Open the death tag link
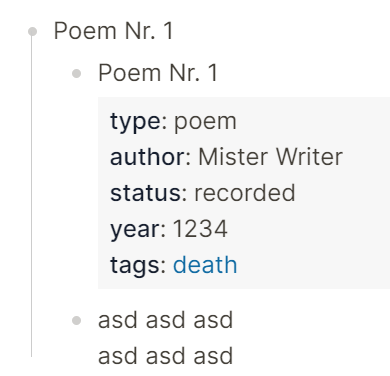This screenshot has width=390, height=376. tap(205, 265)
